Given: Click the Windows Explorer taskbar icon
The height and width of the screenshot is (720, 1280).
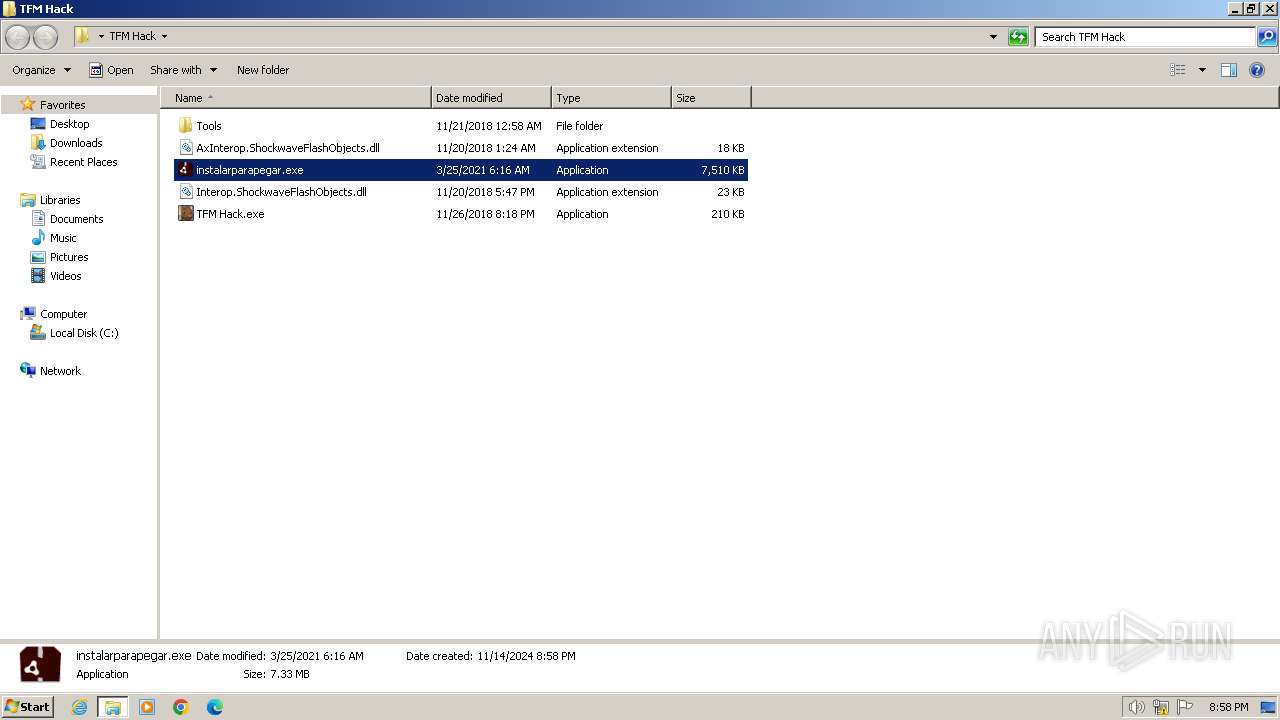Looking at the screenshot, I should click(x=112, y=707).
